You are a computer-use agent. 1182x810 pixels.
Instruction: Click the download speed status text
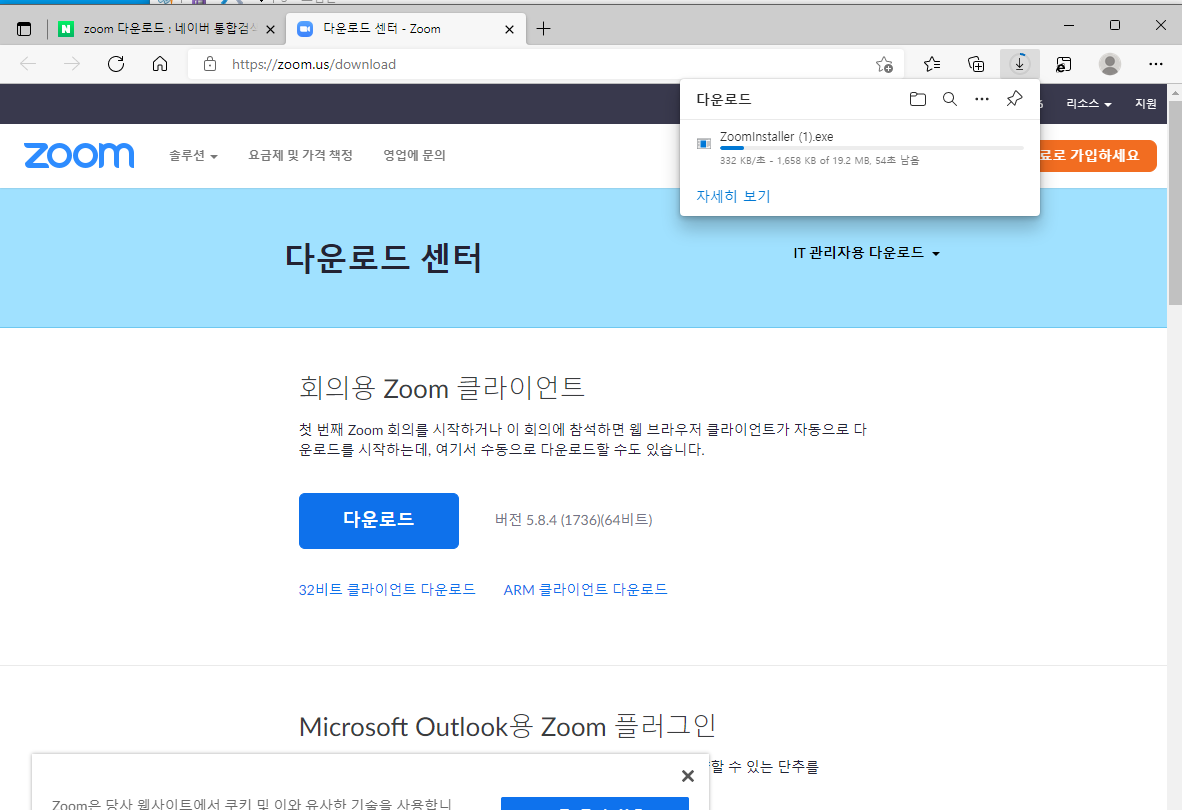[x=819, y=160]
